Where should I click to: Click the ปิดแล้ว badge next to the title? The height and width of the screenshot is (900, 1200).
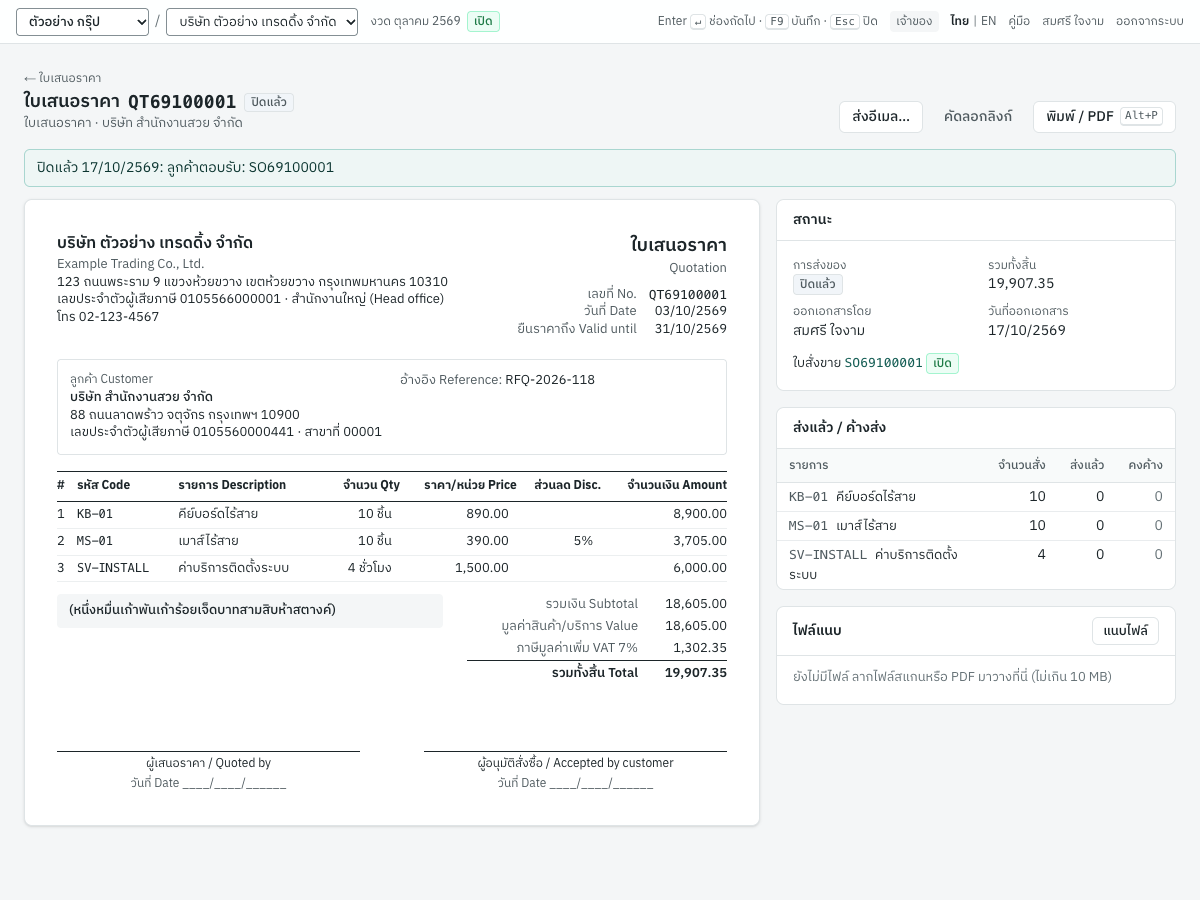point(269,102)
